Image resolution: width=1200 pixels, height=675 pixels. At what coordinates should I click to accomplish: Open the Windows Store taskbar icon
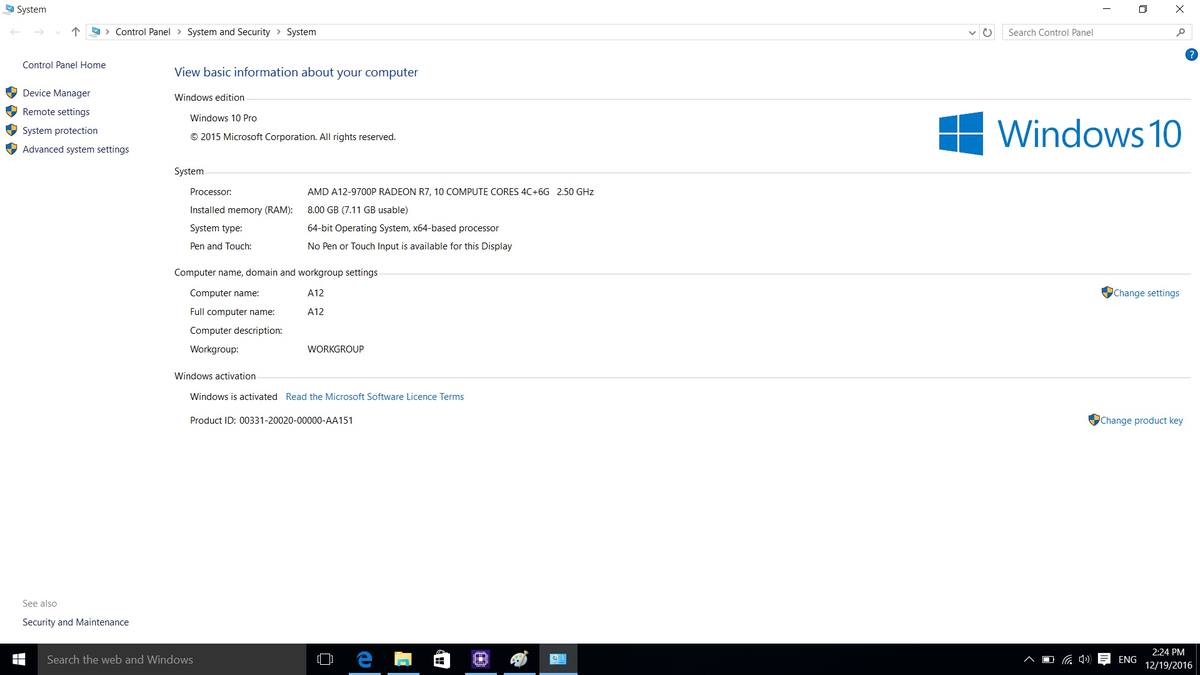coord(442,660)
